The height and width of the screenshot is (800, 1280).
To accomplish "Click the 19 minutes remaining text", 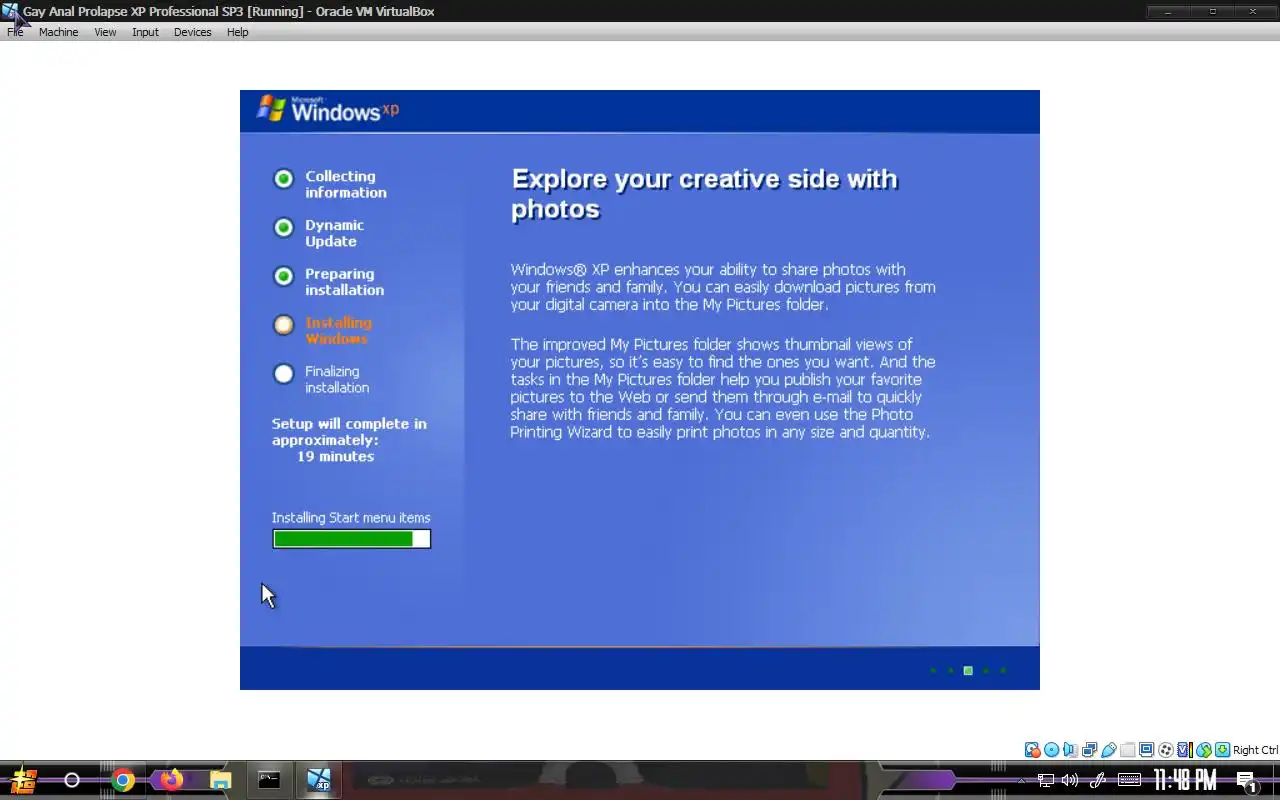I will pyautogui.click(x=335, y=456).
